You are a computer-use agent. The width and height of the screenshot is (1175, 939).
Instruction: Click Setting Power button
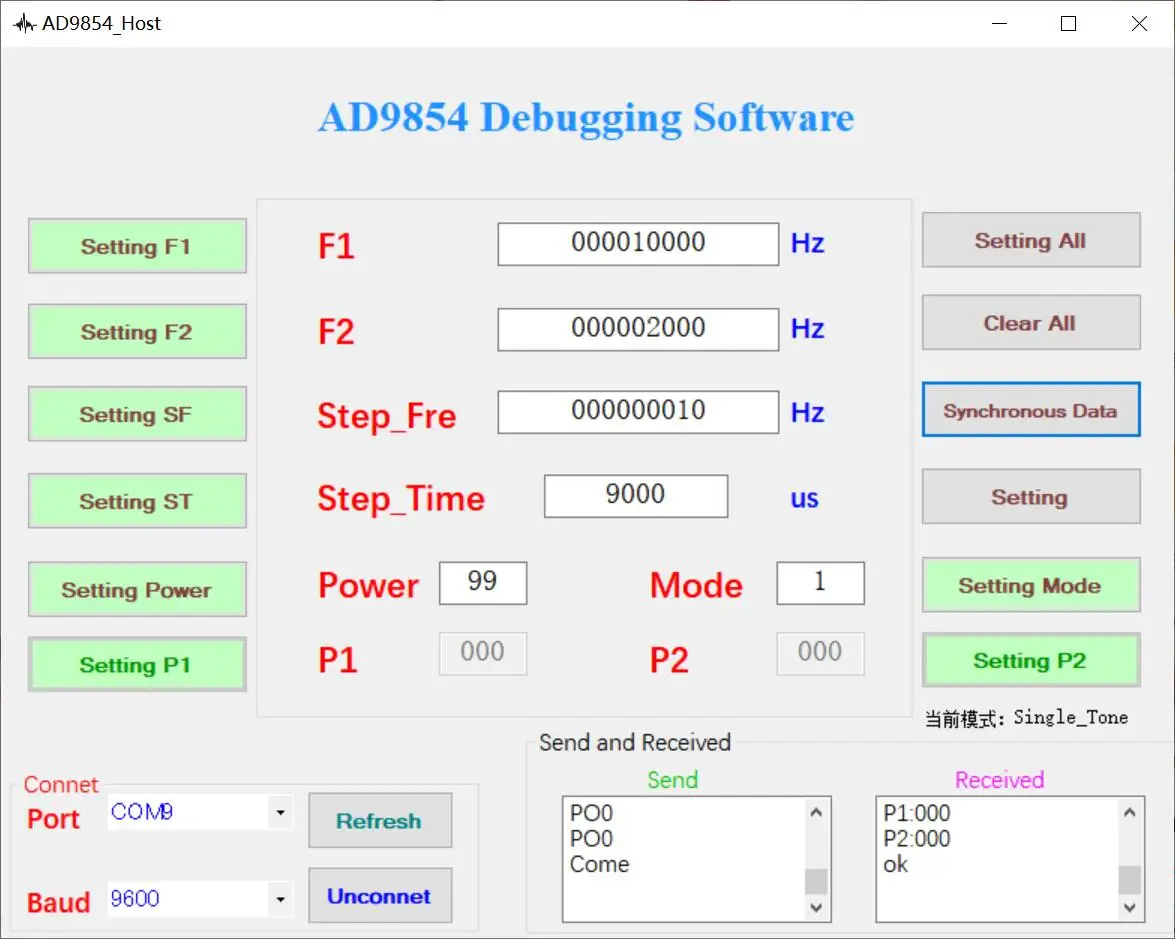tap(137, 589)
